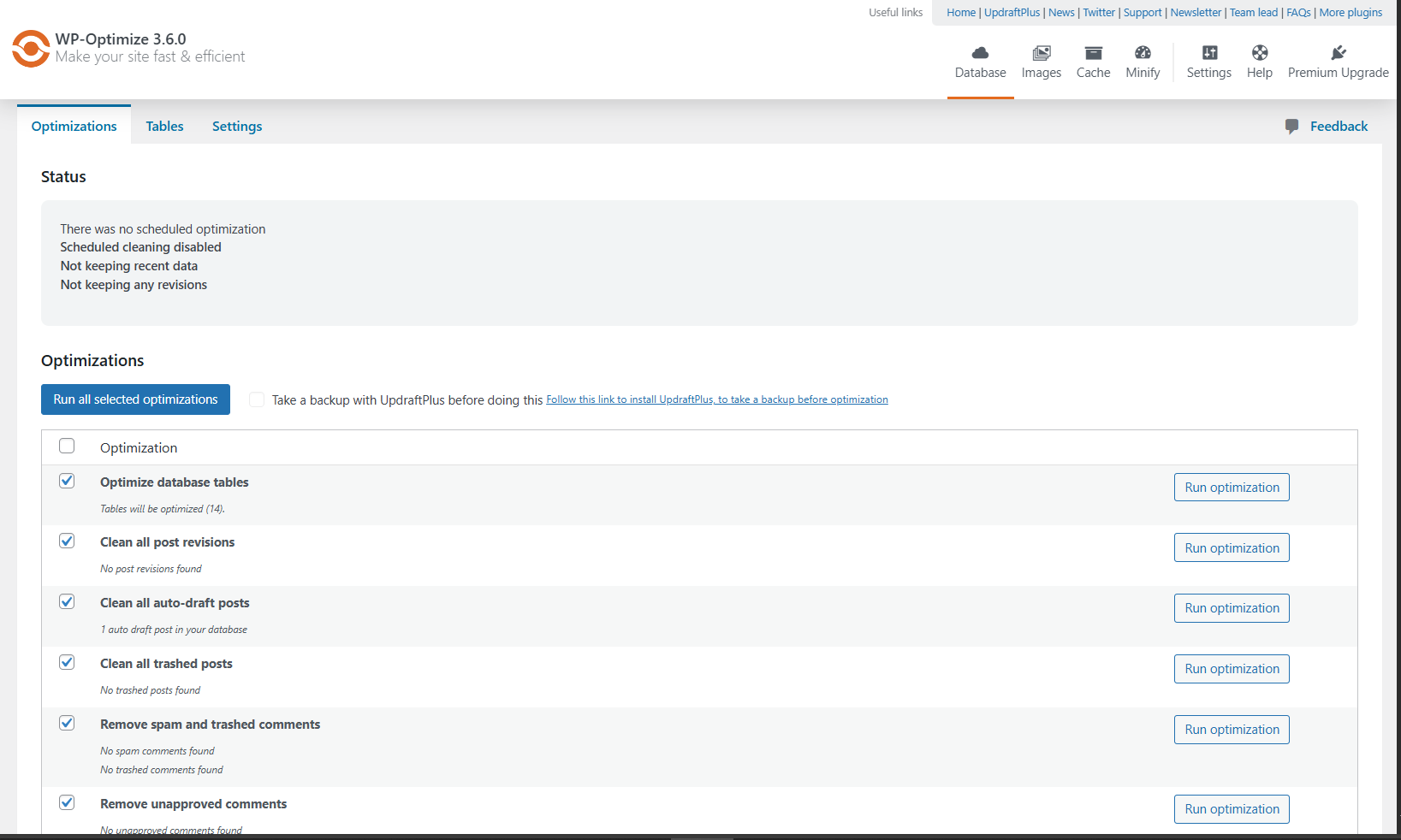The image size is (1401, 840).
Task: Switch to the Settings sub-tab
Action: (x=237, y=126)
